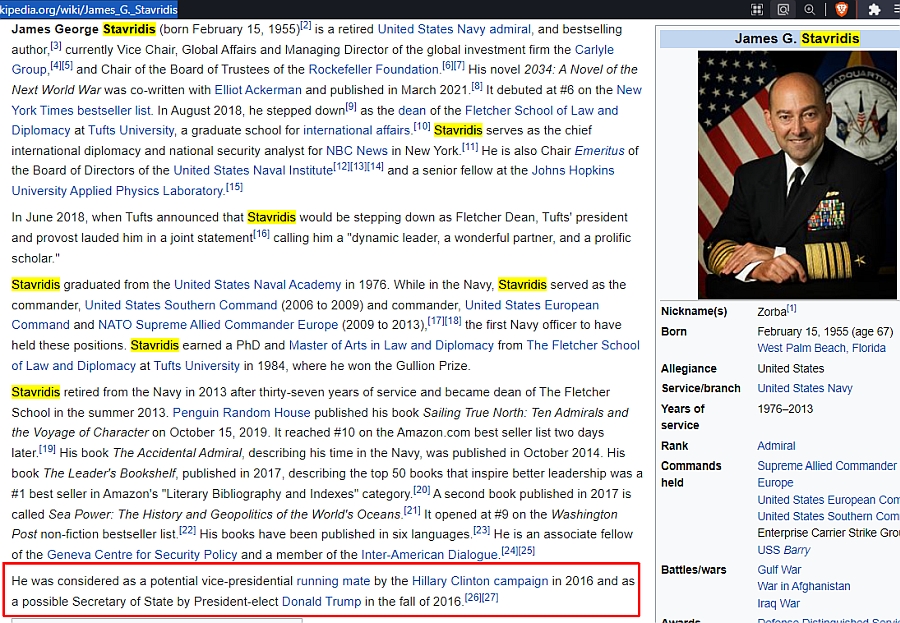Image resolution: width=900 pixels, height=623 pixels.
Task: Open the browser extensions puzzle icon
Action: [x=874, y=9]
